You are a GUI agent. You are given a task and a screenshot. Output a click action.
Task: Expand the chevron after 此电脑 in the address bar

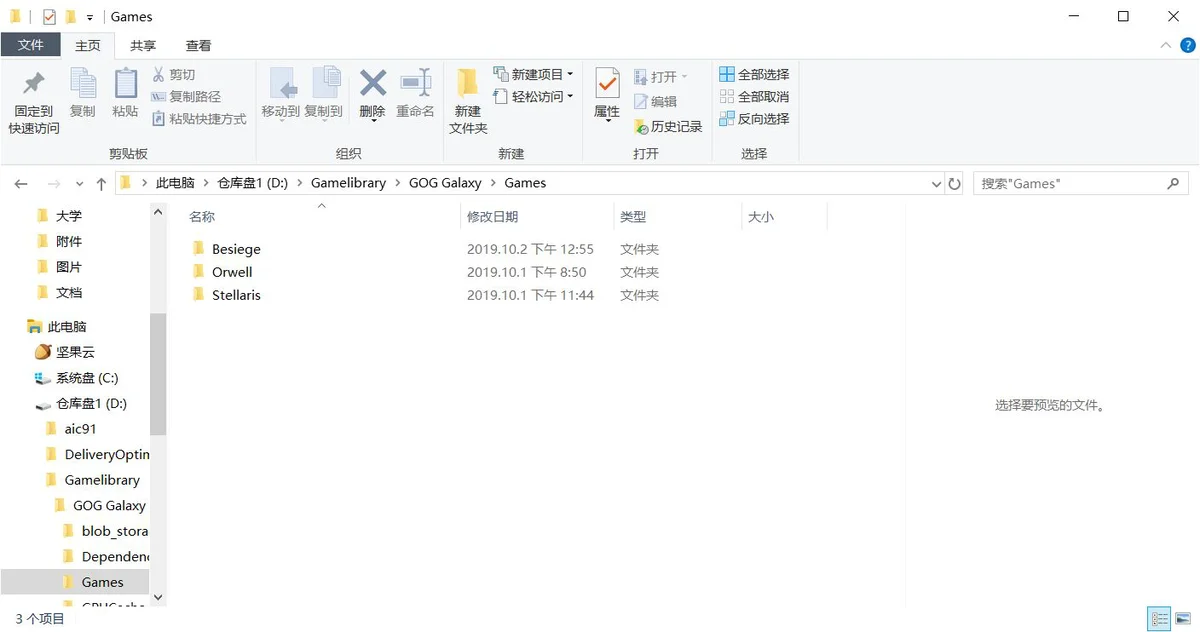207,184
